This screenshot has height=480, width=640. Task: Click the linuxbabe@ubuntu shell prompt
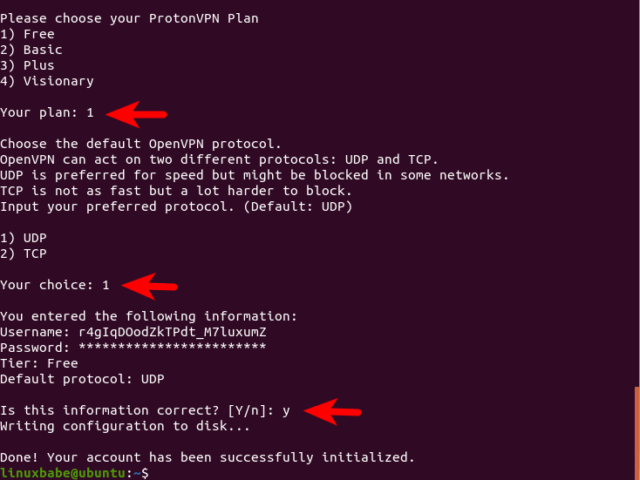click(x=70, y=472)
